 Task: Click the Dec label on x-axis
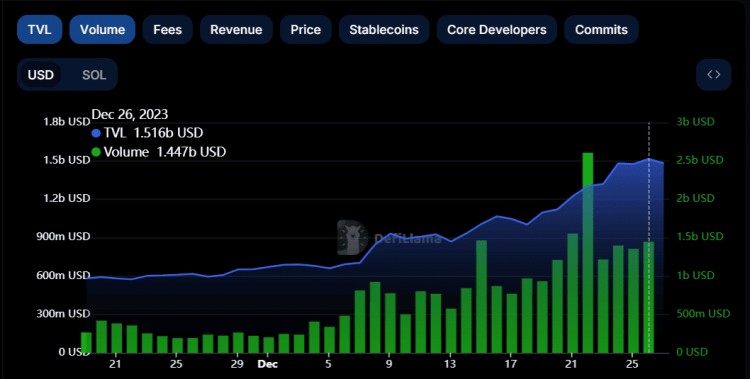pyautogui.click(x=267, y=364)
